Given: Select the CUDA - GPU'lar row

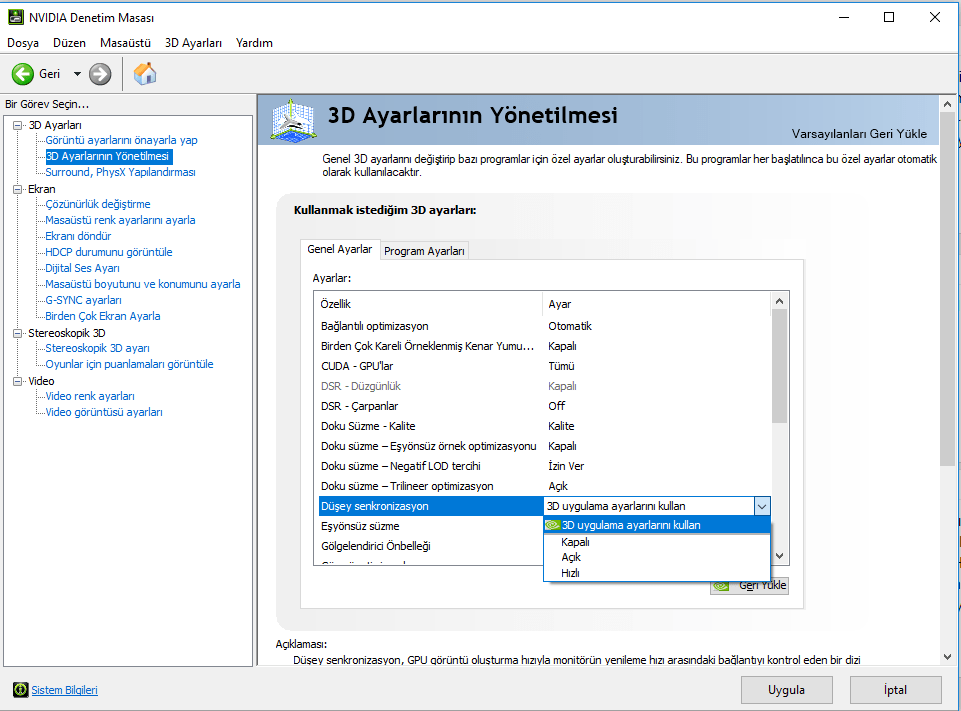Looking at the screenshot, I should 544,366.
